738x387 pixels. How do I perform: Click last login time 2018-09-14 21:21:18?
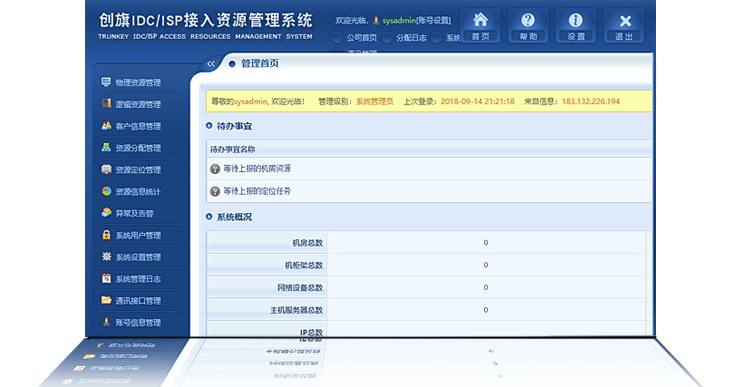[478, 101]
